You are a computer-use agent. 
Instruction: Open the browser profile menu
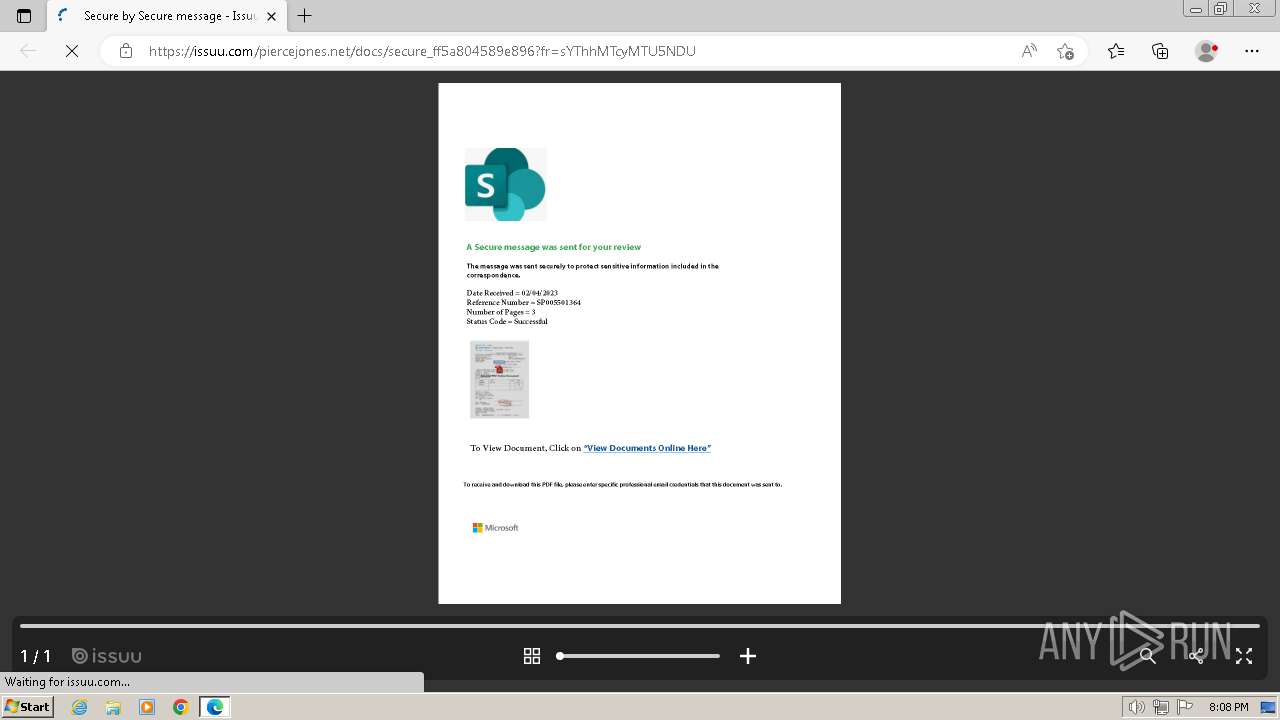coord(1206,51)
